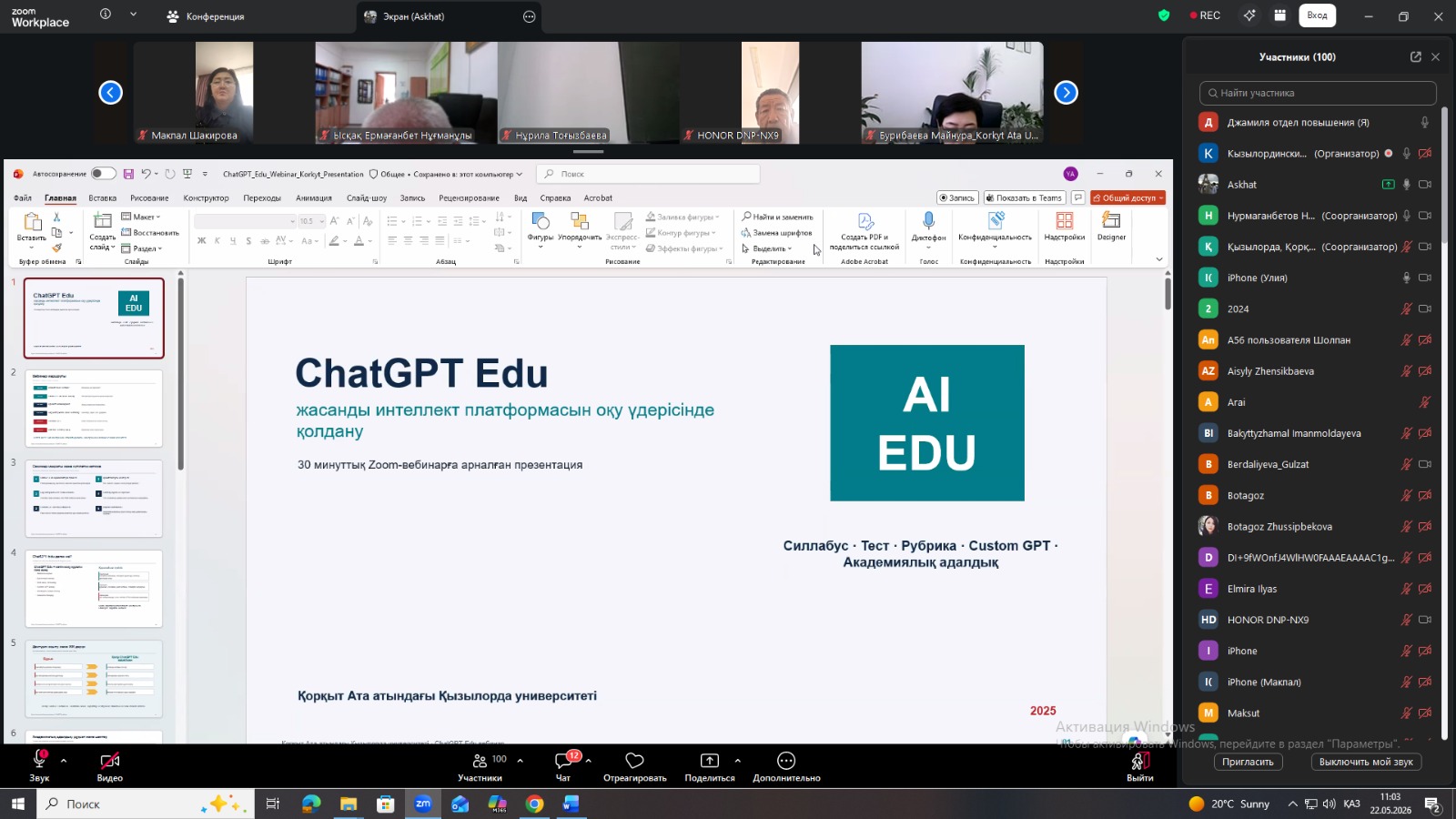Viewport: 1456px width, 819px height.
Task: Click Создать PDF и поделиться ссылкой
Action: (x=864, y=231)
